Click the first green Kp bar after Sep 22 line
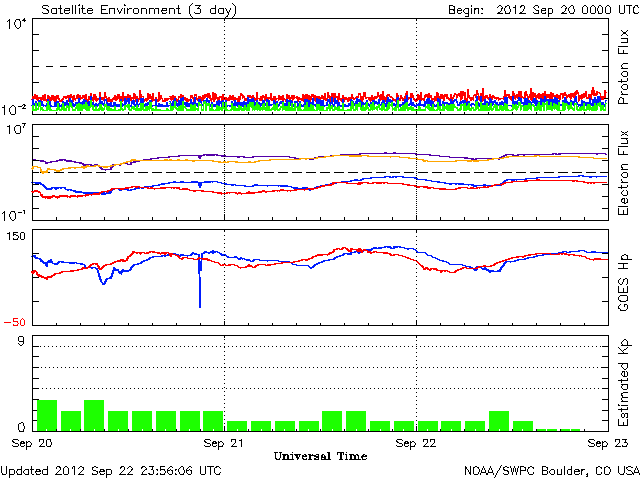The height and width of the screenshot is (480, 640). (x=428, y=426)
